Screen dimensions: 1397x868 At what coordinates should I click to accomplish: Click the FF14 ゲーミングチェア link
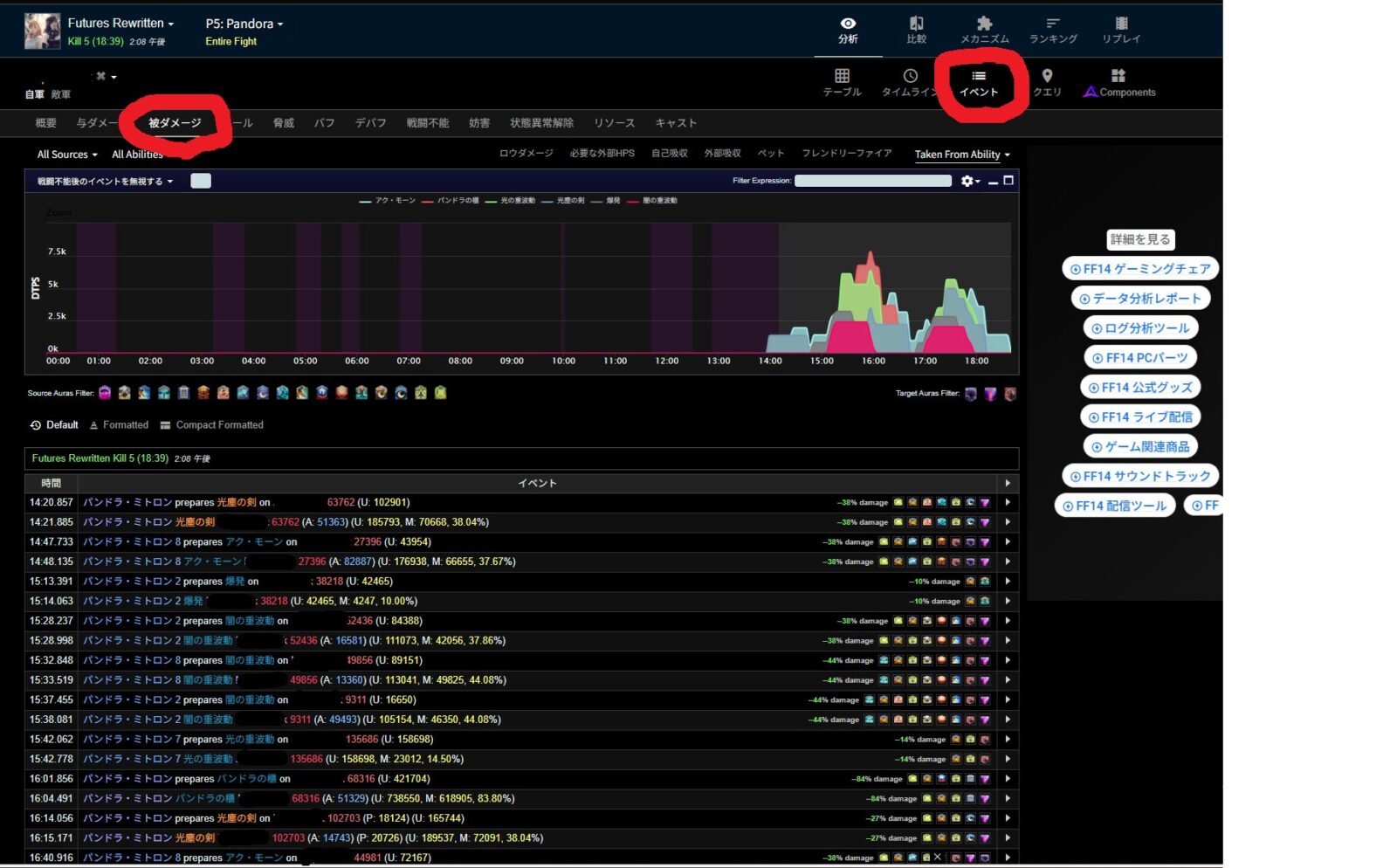click(x=1140, y=269)
